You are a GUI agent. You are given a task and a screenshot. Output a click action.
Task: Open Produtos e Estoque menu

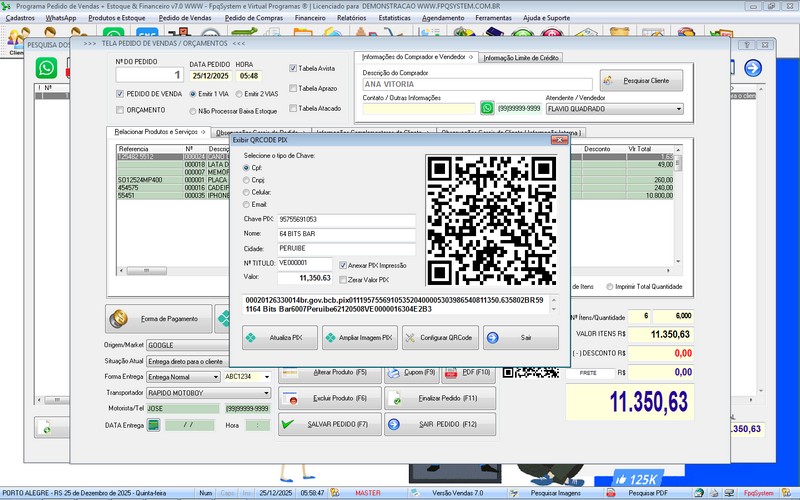click(117, 18)
